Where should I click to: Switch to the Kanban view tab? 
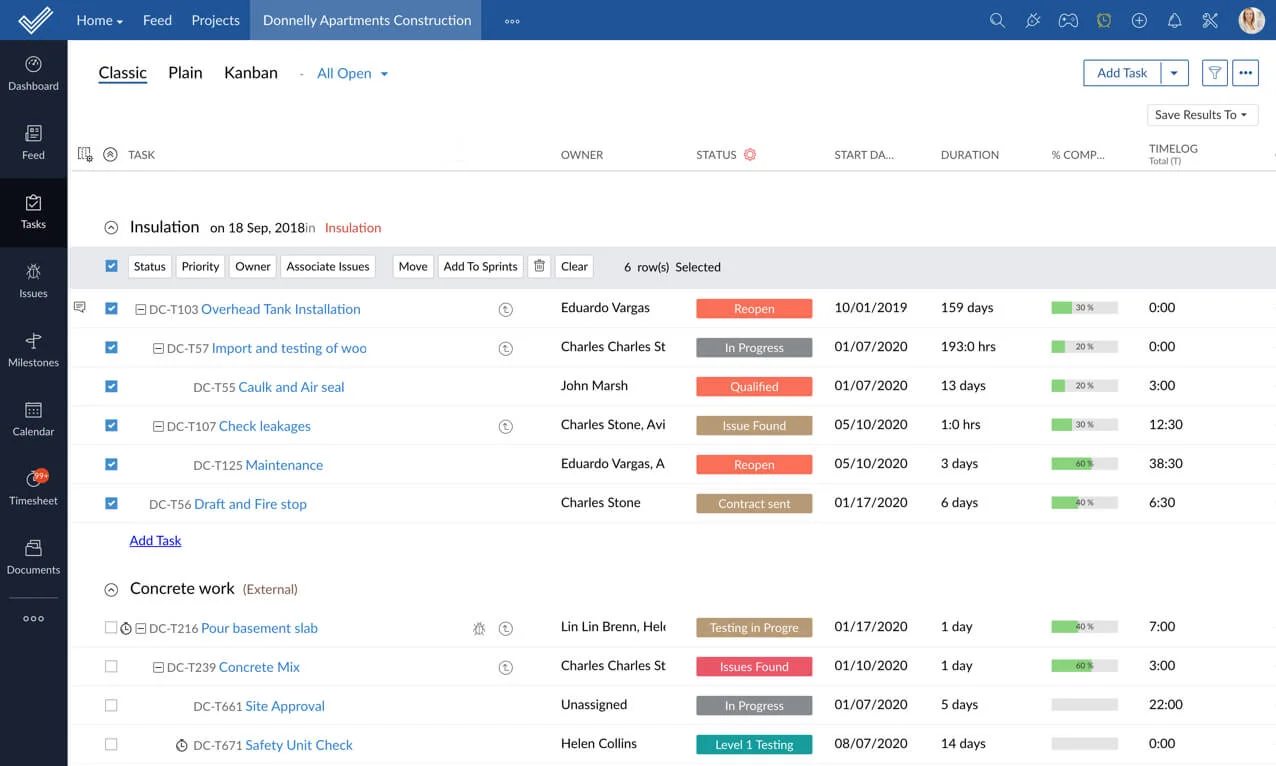pos(250,73)
